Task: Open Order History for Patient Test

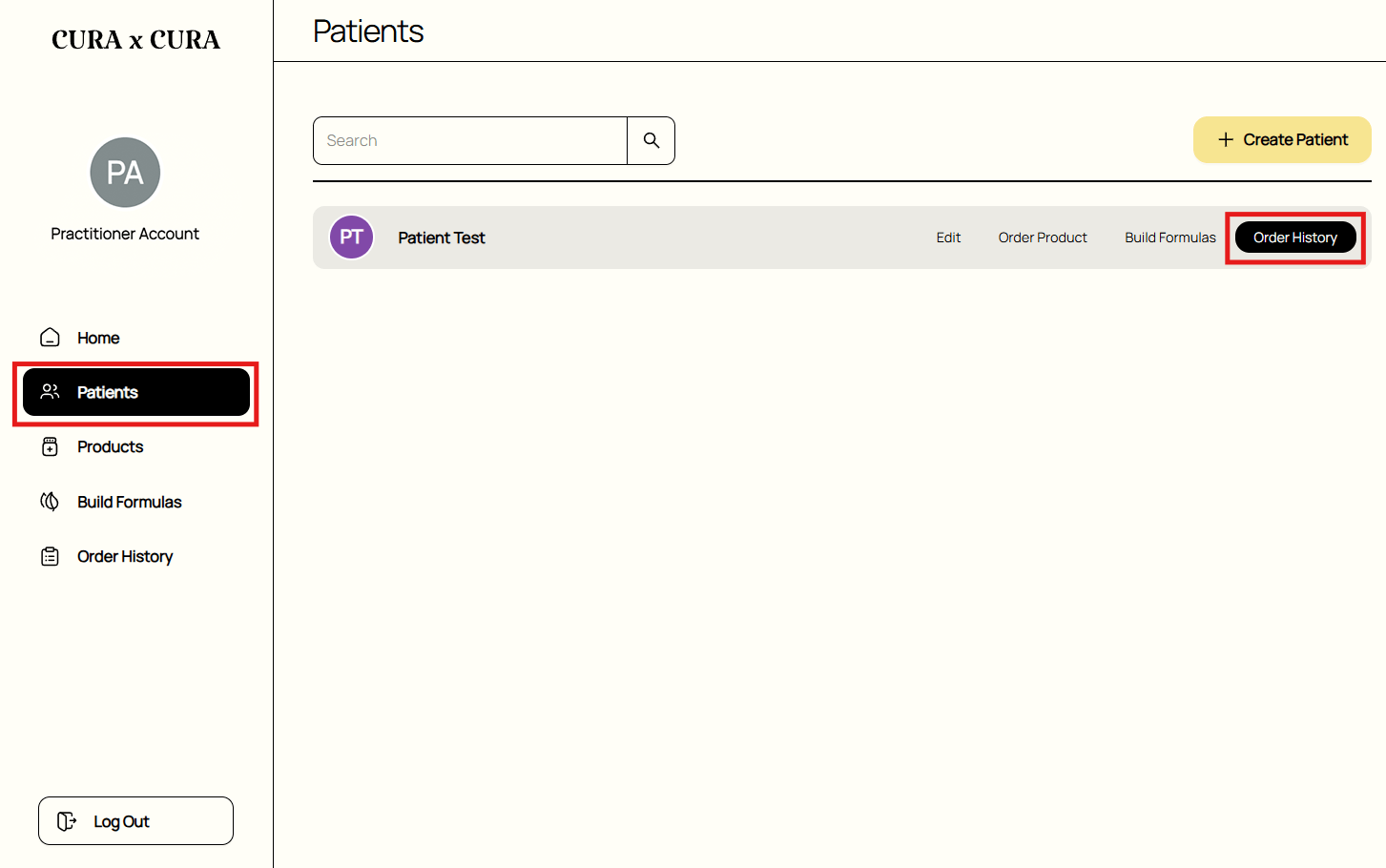Action: pos(1295,238)
